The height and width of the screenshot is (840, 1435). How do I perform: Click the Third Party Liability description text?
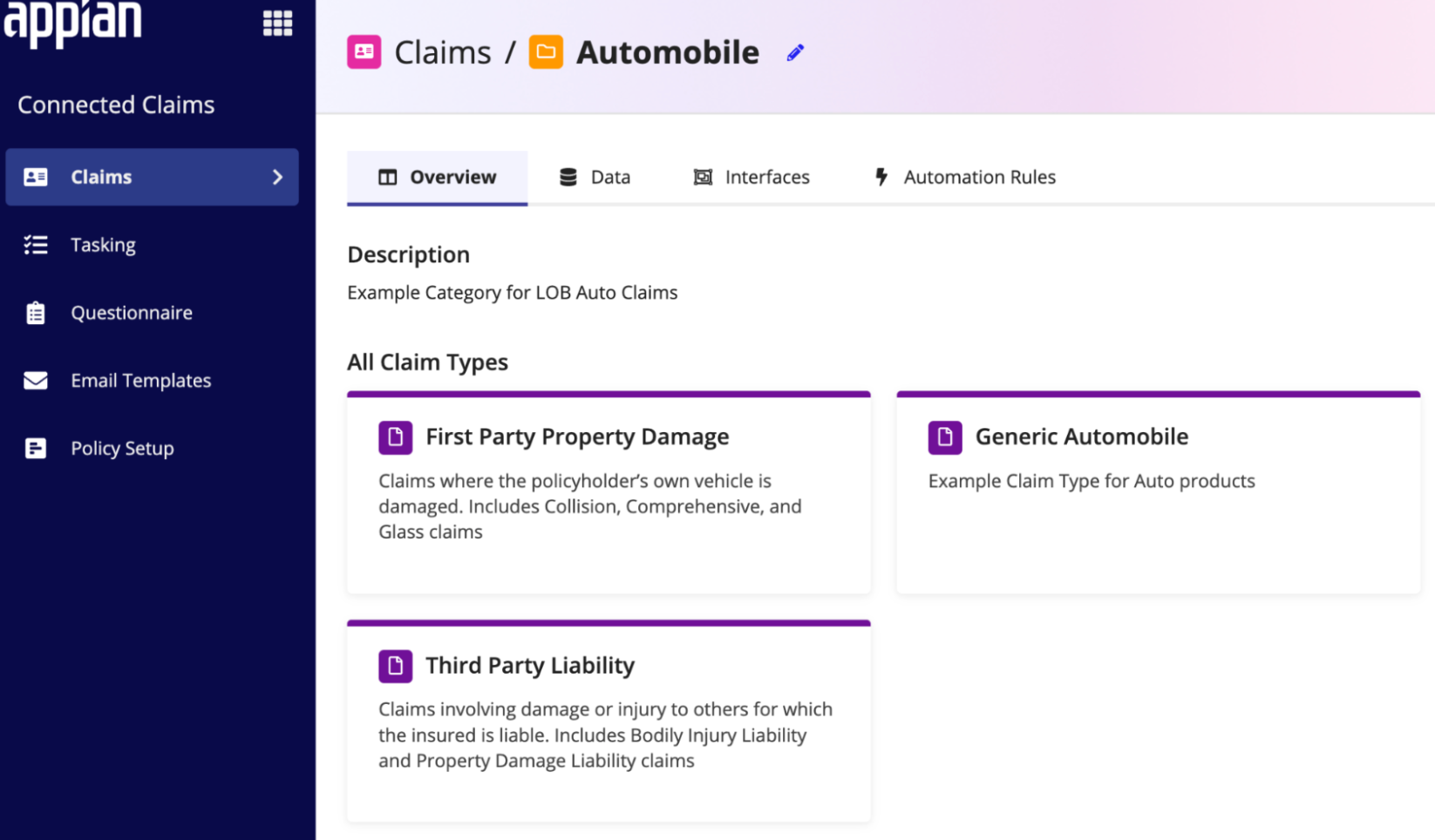[605, 735]
